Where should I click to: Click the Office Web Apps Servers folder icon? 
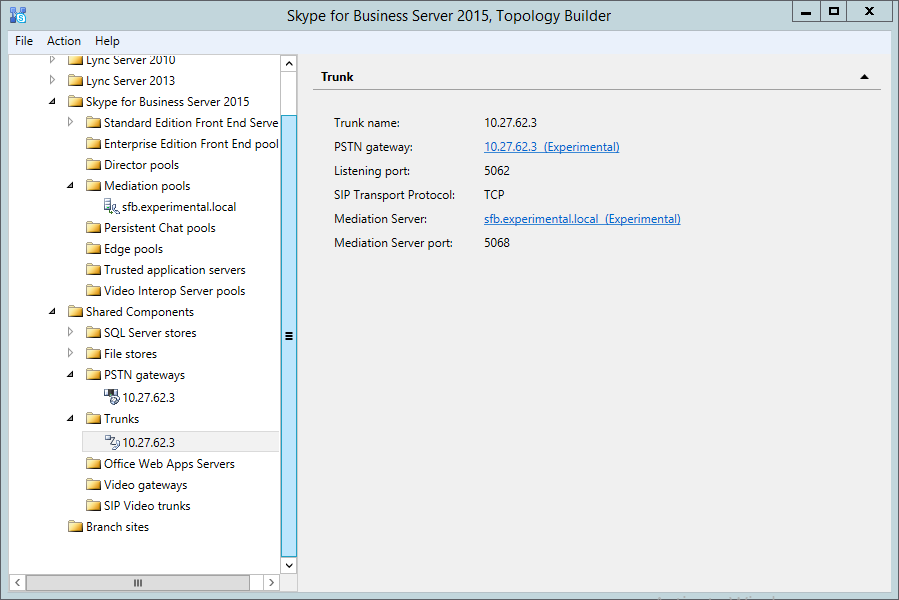(93, 464)
